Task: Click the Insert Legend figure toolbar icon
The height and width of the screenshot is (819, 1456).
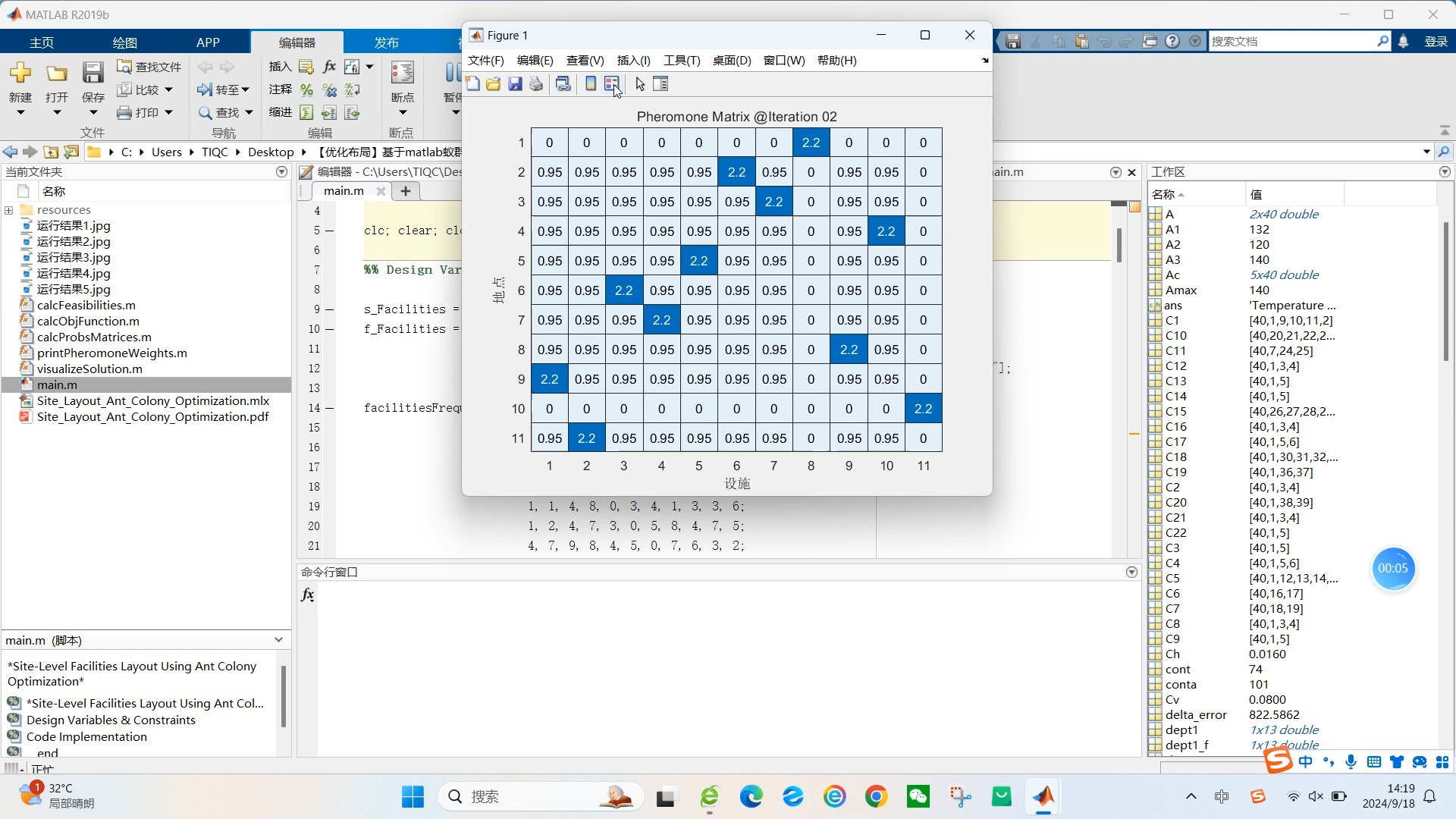Action: tap(611, 84)
